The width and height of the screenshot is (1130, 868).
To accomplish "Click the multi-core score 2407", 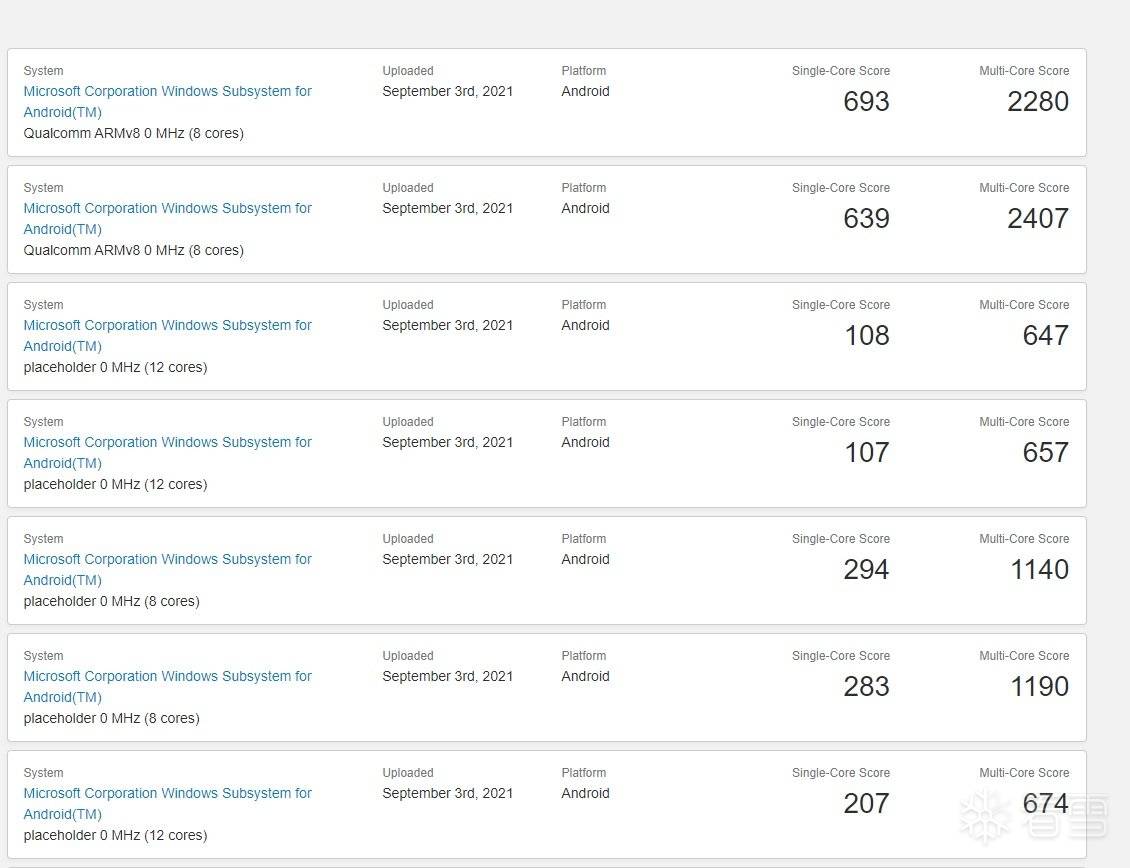I will click(x=1037, y=219).
